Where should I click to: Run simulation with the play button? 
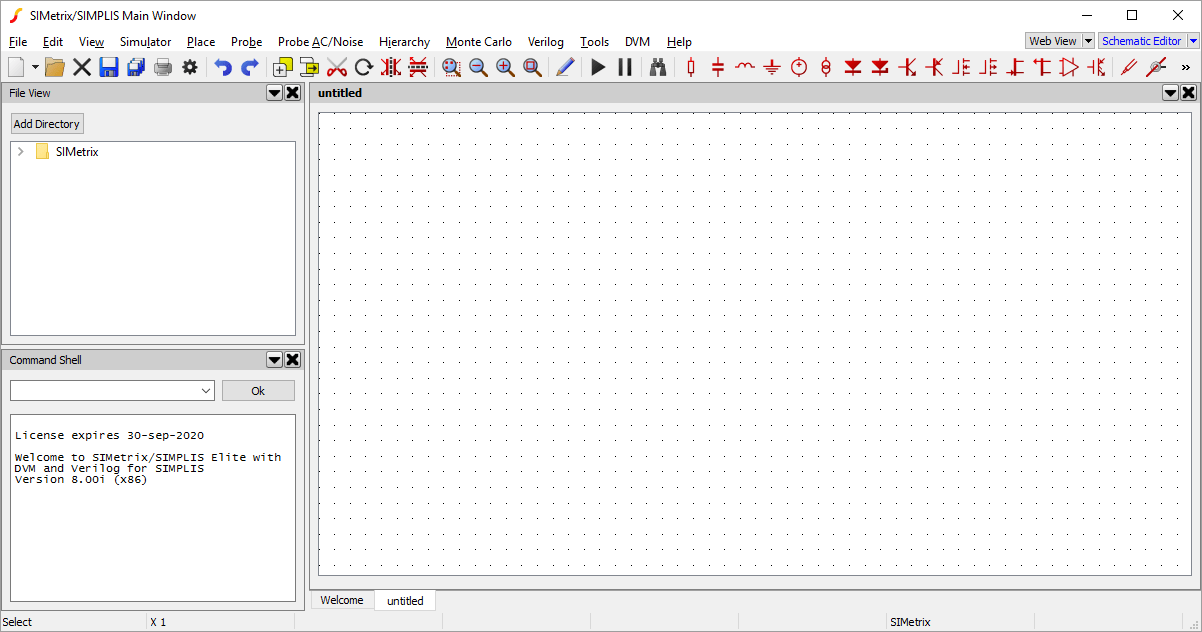click(598, 67)
